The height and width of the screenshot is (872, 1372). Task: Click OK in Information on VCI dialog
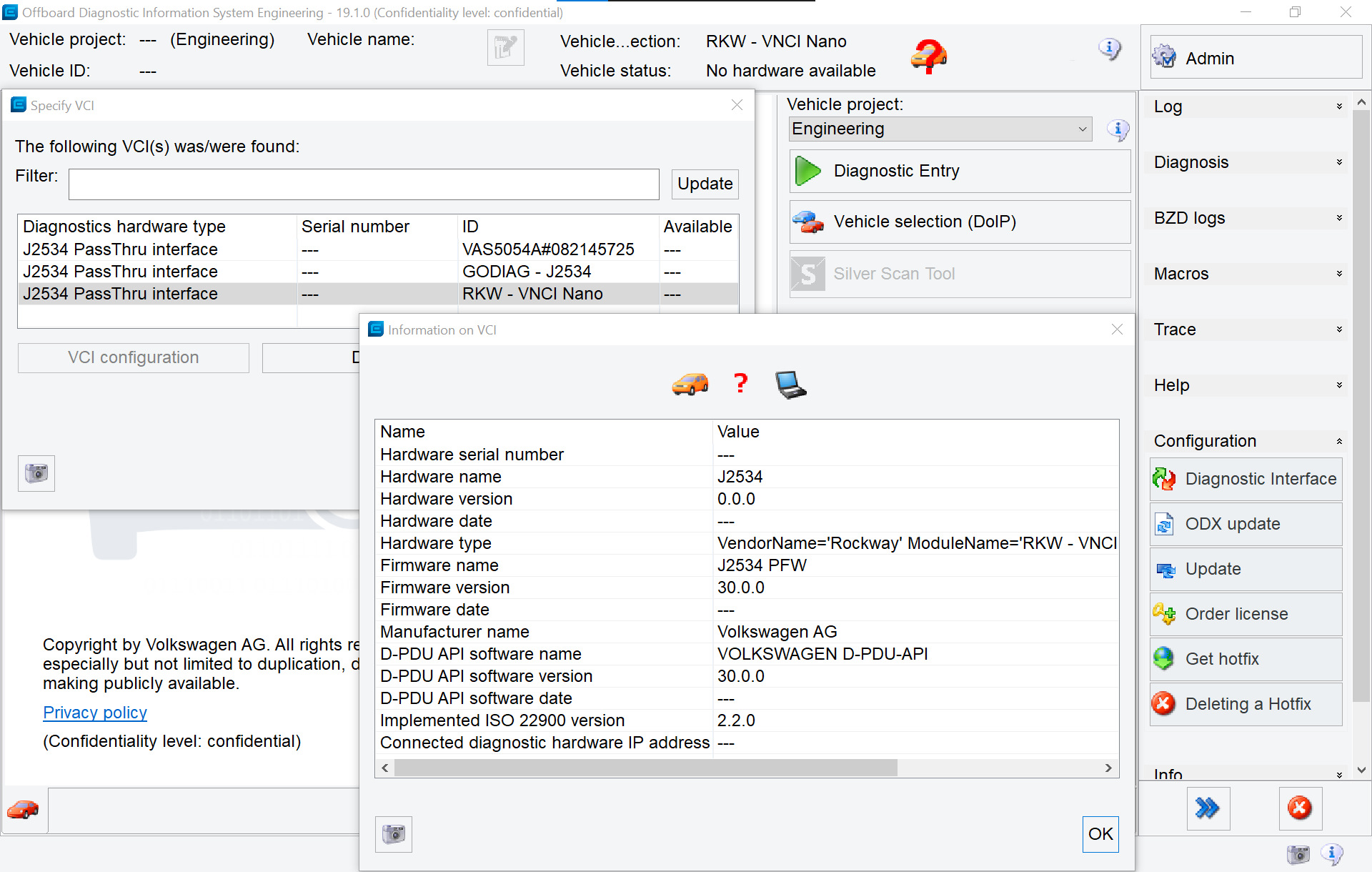1100,834
